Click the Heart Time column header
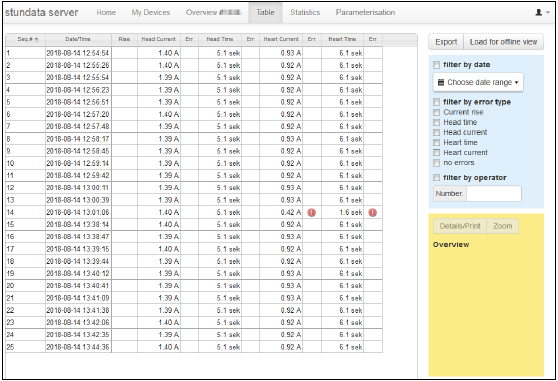The image size is (558, 381). (342, 39)
